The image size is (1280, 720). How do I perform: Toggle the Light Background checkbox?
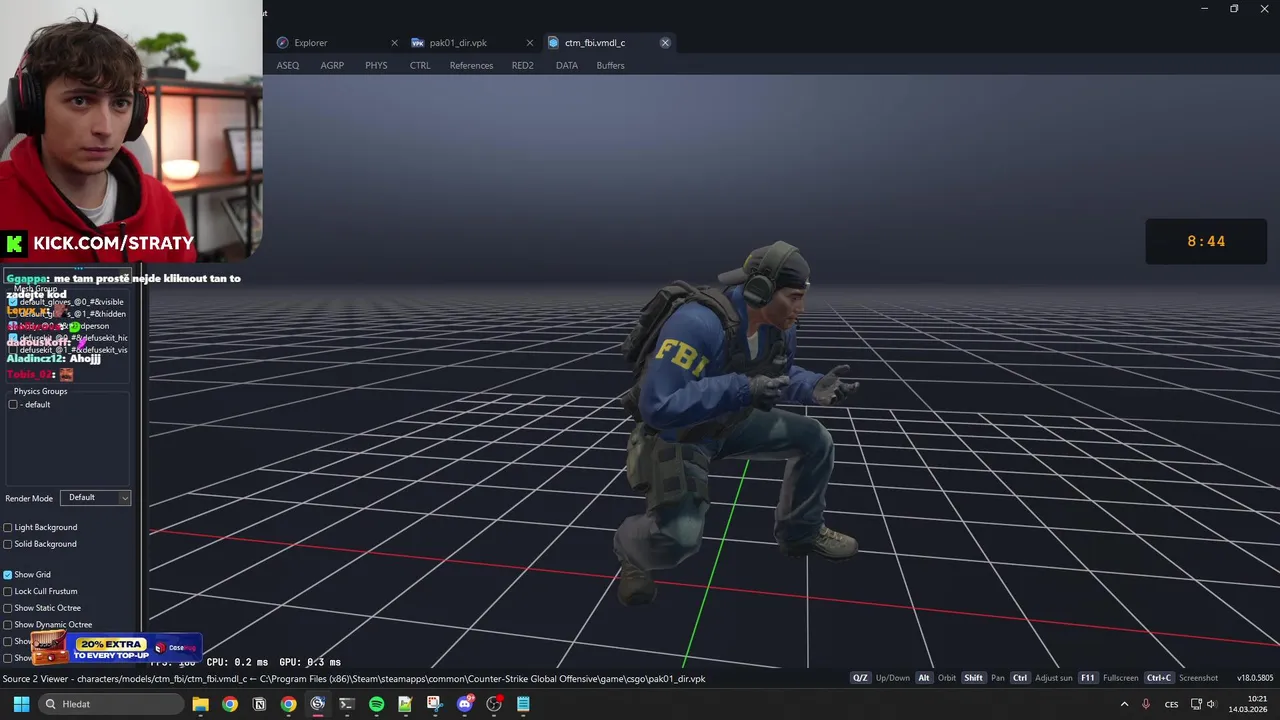pos(8,527)
